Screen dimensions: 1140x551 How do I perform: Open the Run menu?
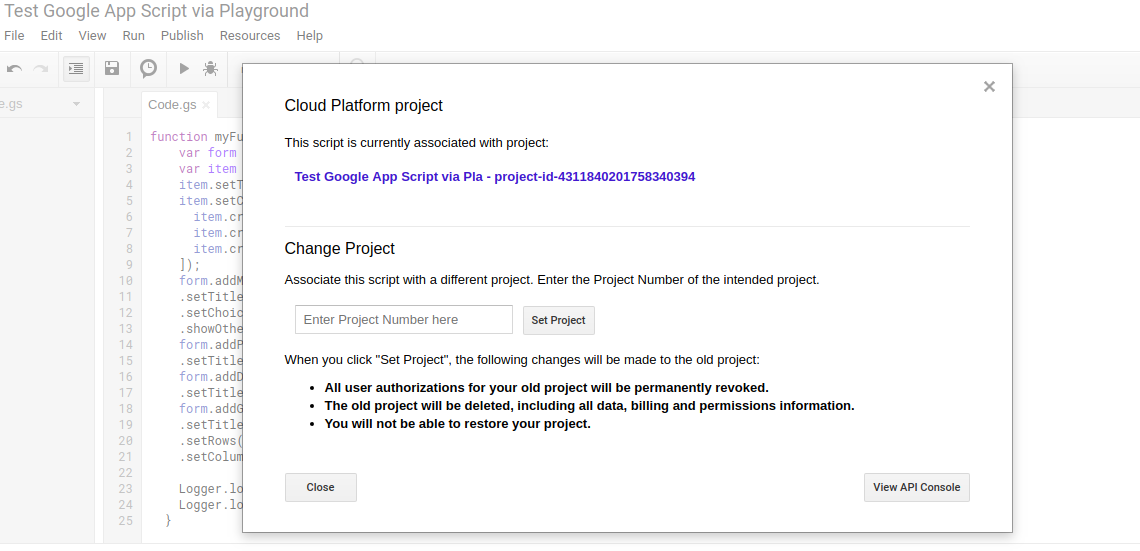coord(134,36)
